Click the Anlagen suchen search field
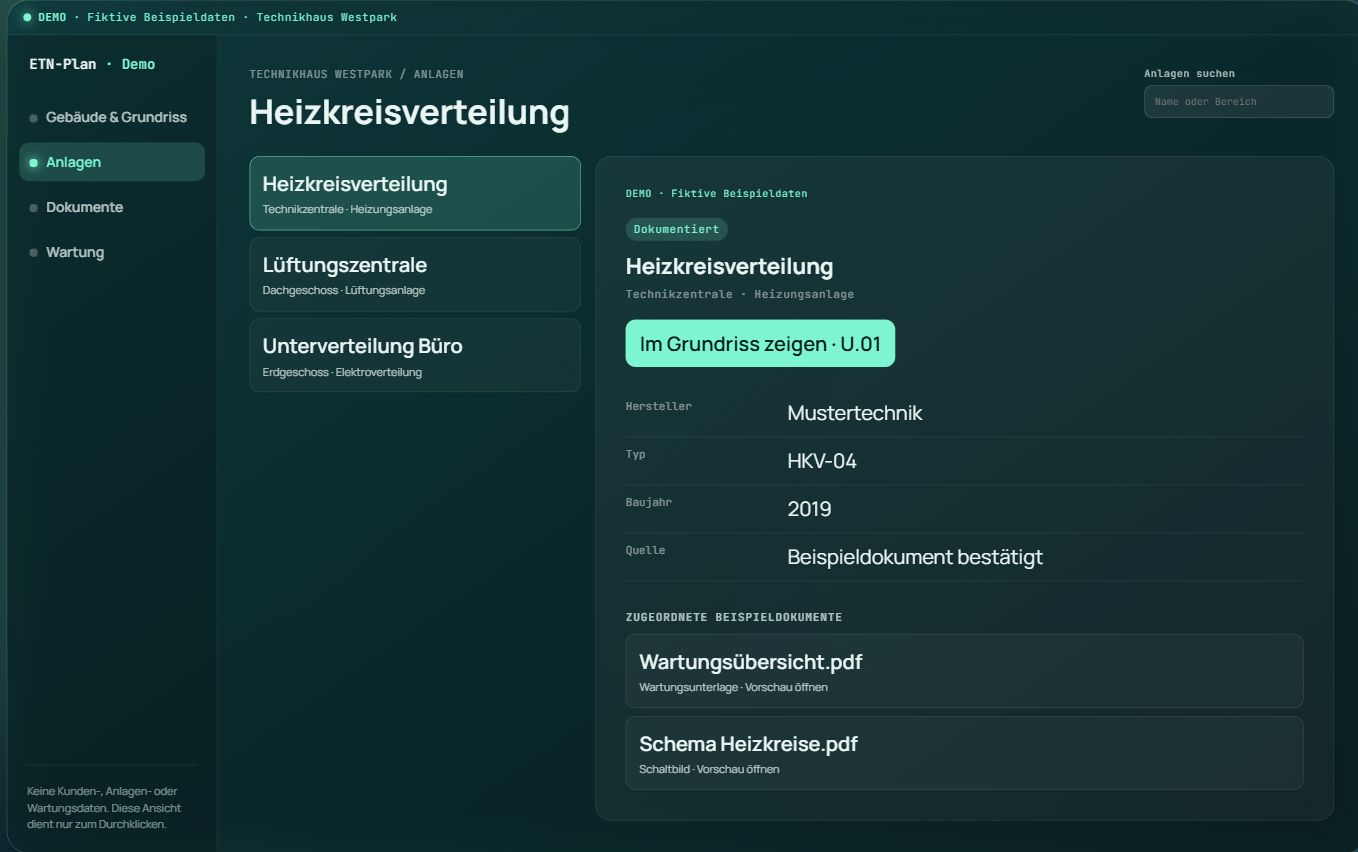 tap(1238, 102)
